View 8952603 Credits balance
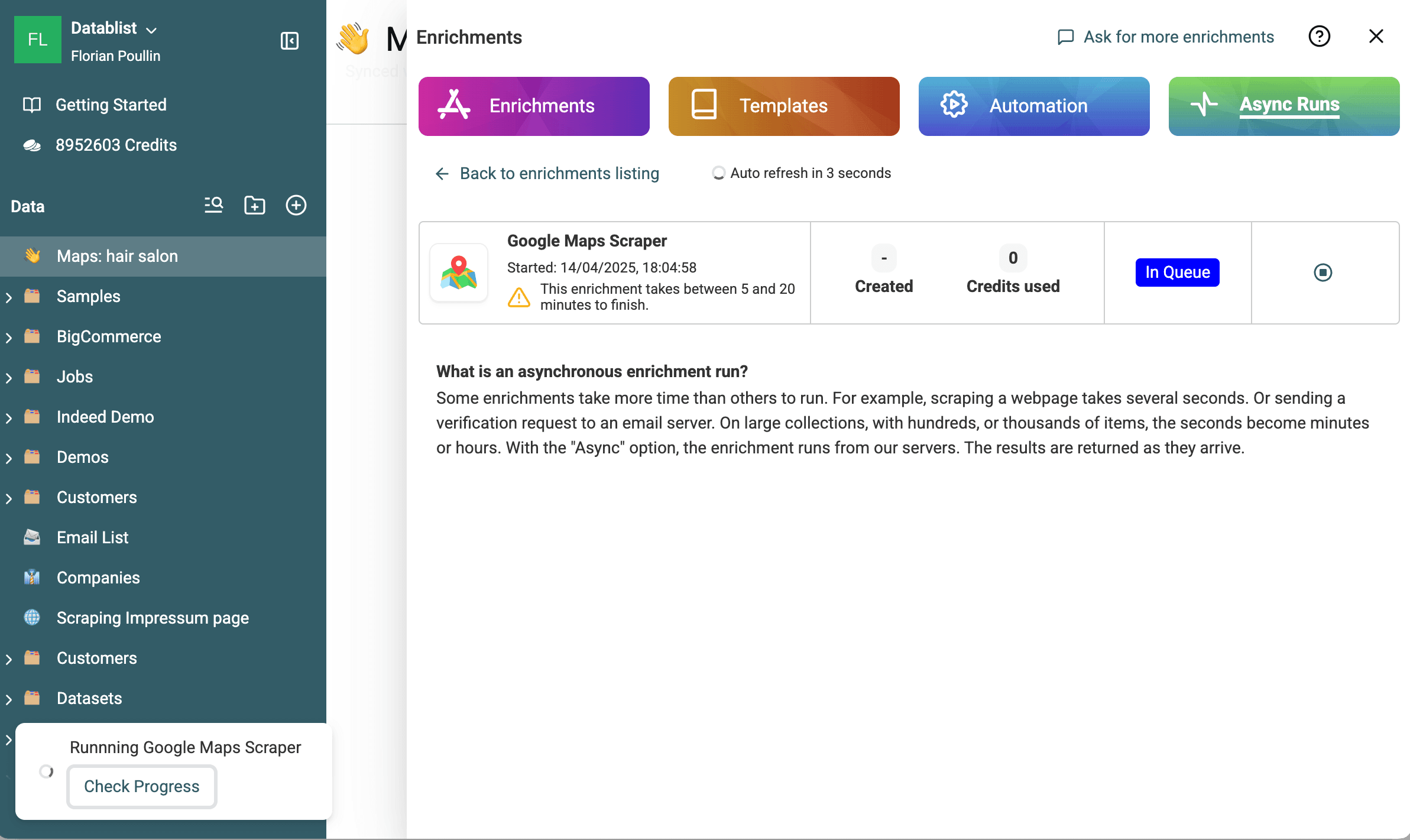 click(116, 145)
